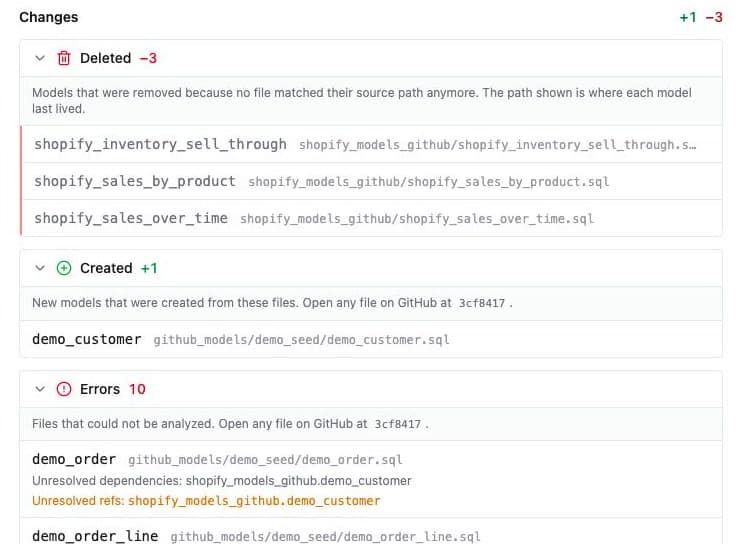Click path shopify_models_github/shopify_inventory_sell_through

tap(497, 145)
